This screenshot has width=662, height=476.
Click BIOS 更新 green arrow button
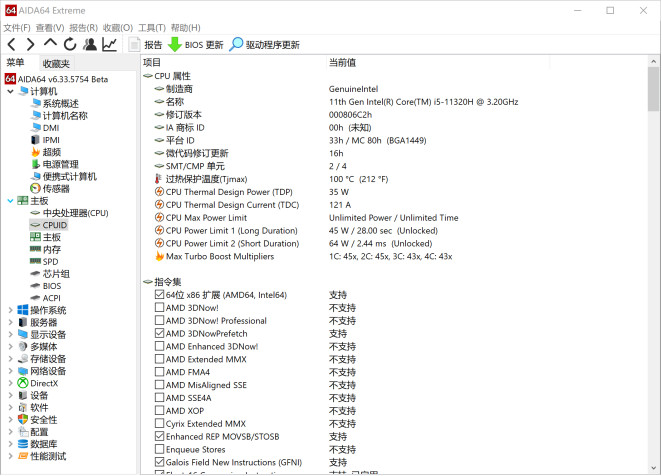point(196,45)
